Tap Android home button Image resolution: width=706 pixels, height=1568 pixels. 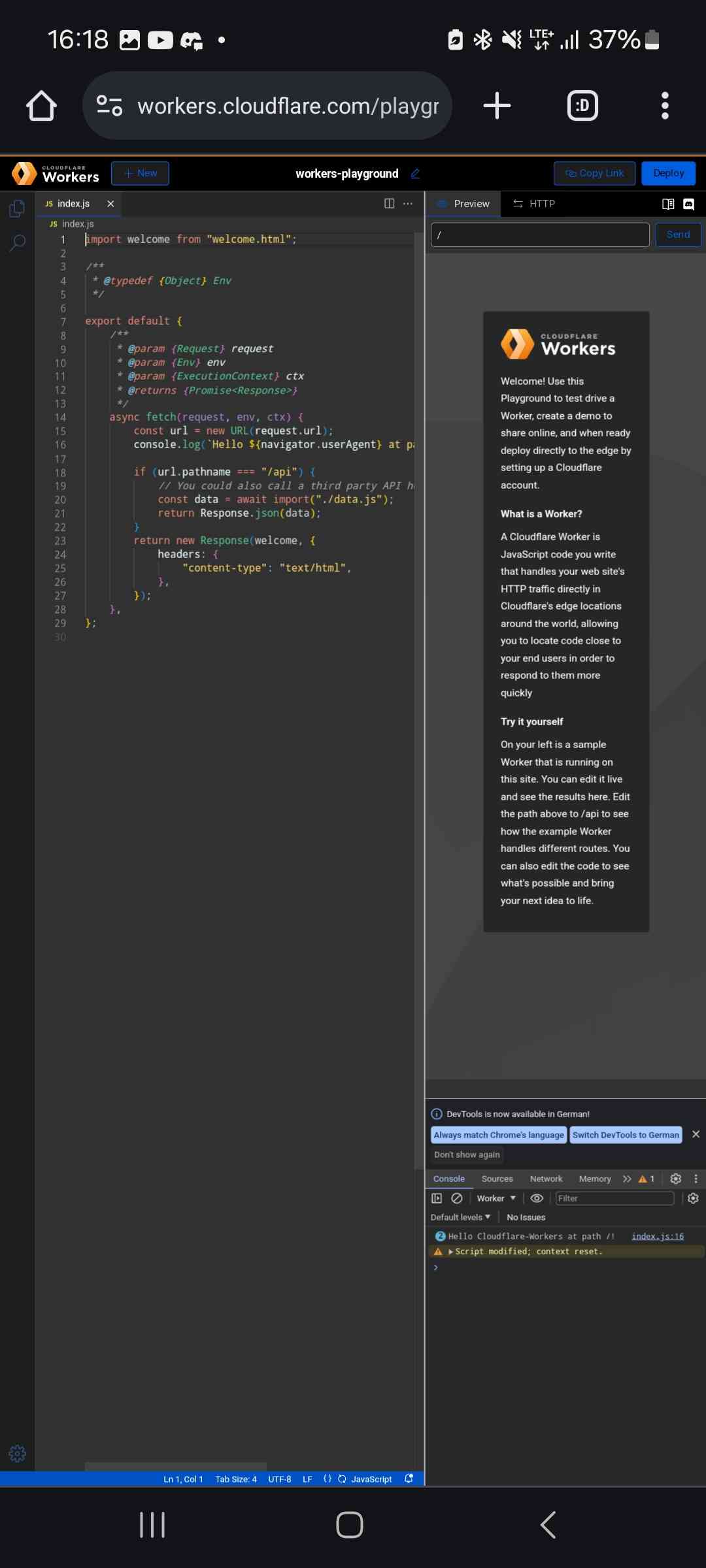point(350,1525)
